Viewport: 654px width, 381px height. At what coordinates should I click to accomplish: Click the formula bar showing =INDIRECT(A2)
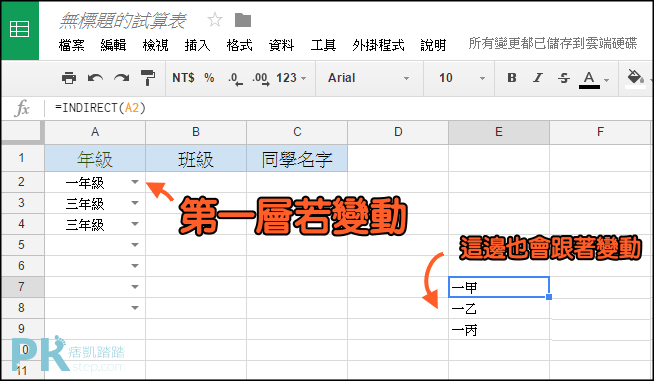coord(350,108)
